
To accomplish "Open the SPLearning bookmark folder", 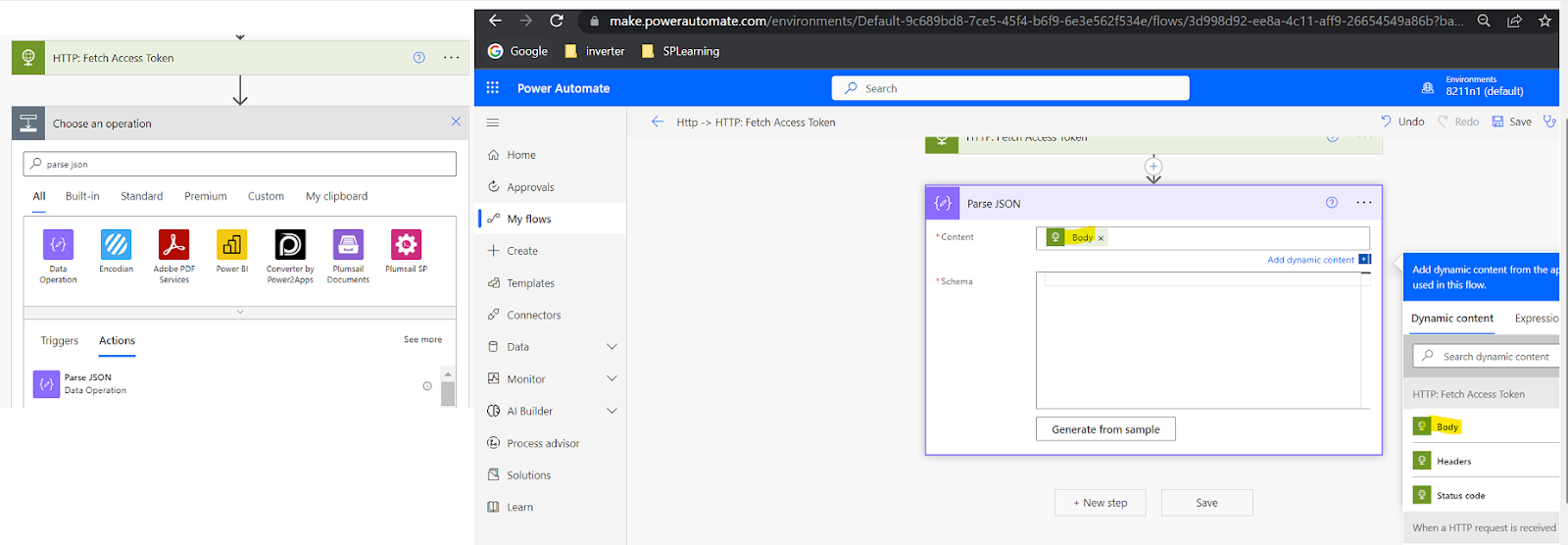I will (681, 51).
